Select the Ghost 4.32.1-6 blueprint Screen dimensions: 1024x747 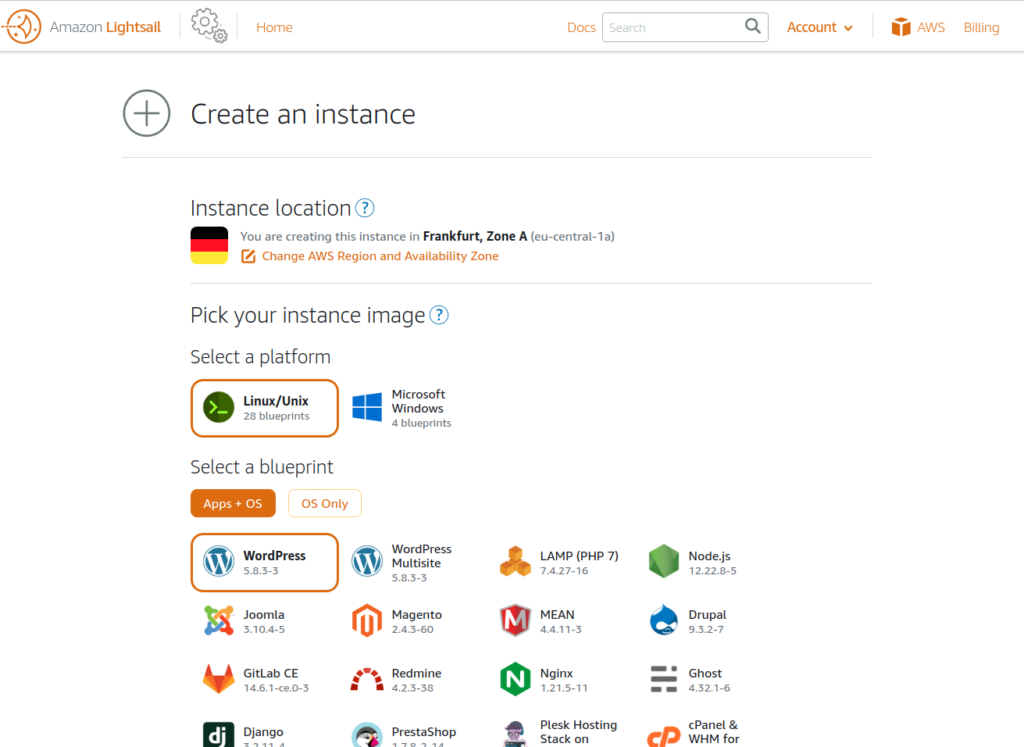pyautogui.click(x=709, y=680)
